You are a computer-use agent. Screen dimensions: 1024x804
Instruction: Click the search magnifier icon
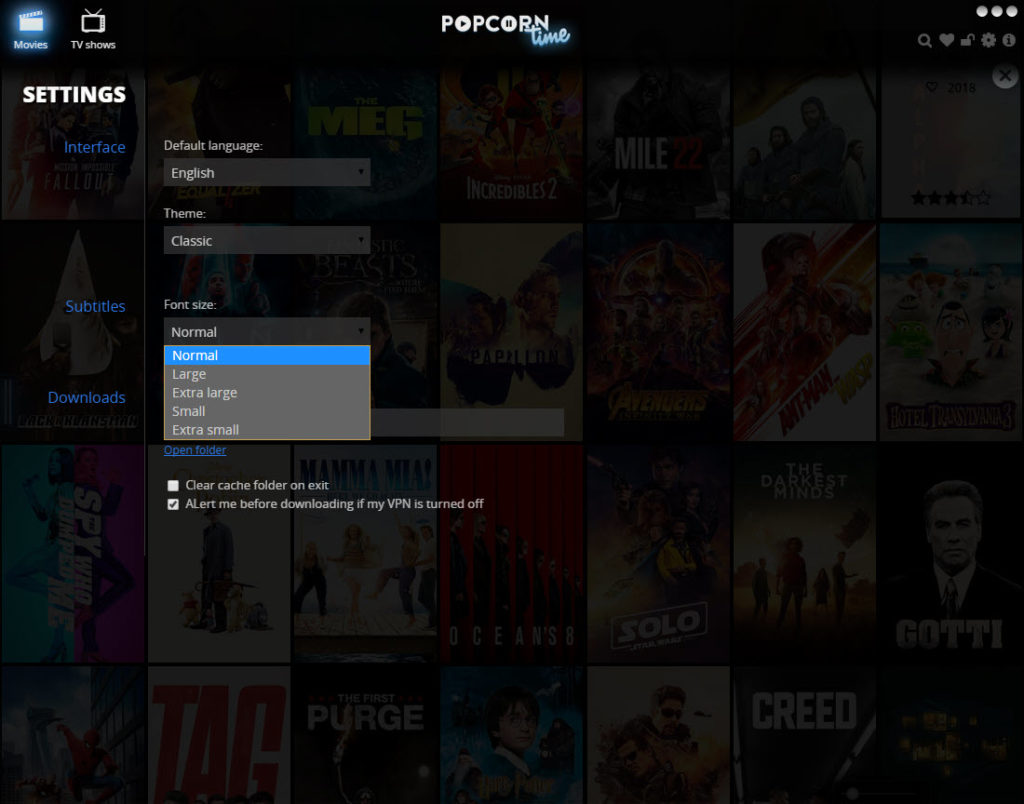tap(925, 40)
